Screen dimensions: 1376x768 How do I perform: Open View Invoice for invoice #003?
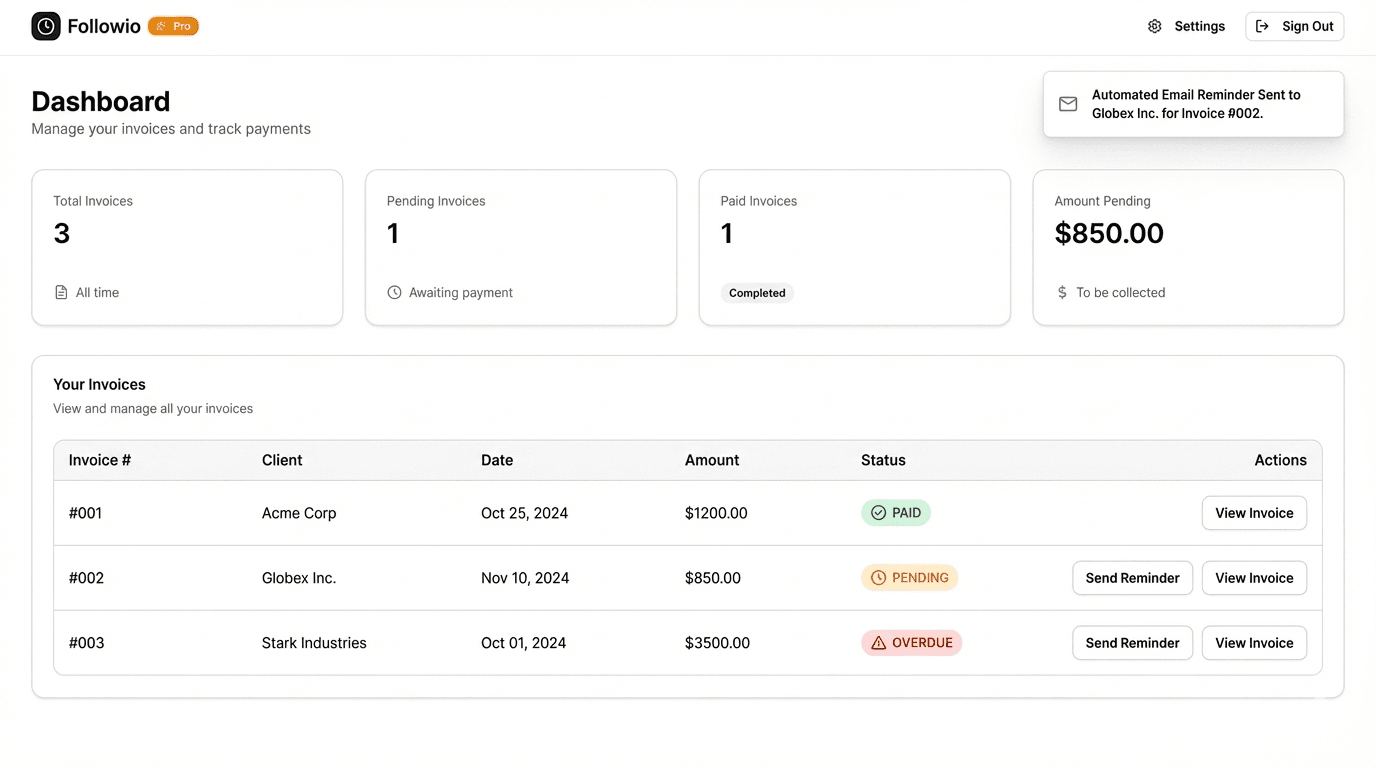(1254, 643)
